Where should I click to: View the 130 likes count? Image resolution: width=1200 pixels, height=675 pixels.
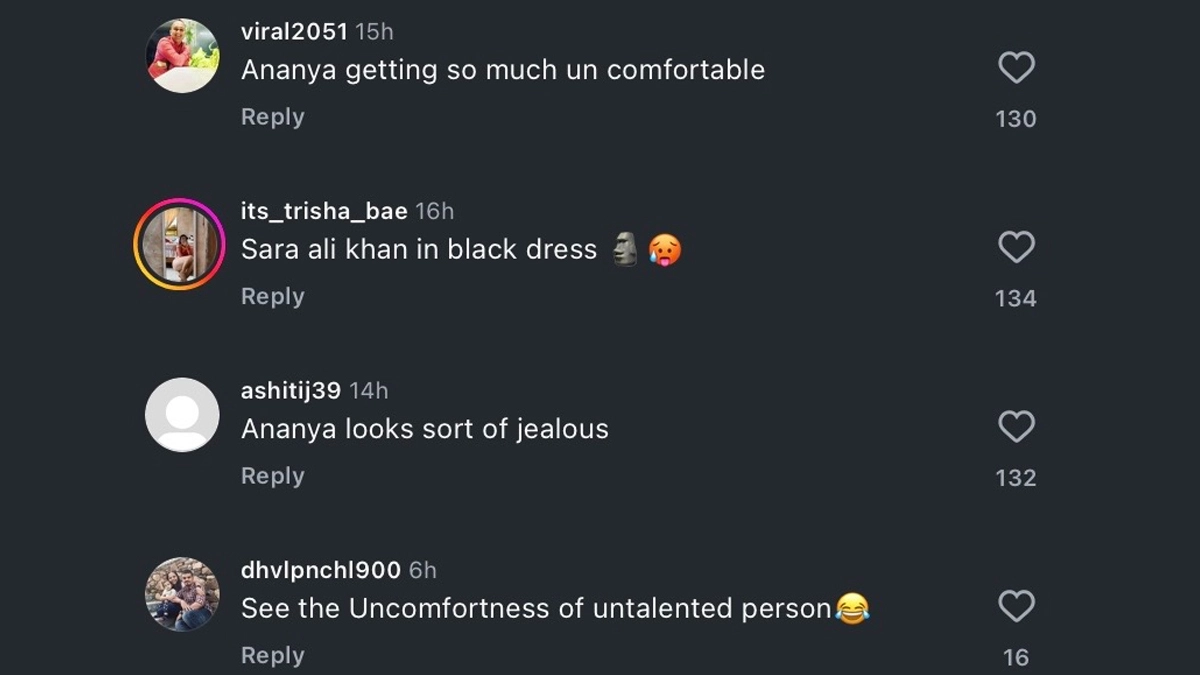[1016, 119]
